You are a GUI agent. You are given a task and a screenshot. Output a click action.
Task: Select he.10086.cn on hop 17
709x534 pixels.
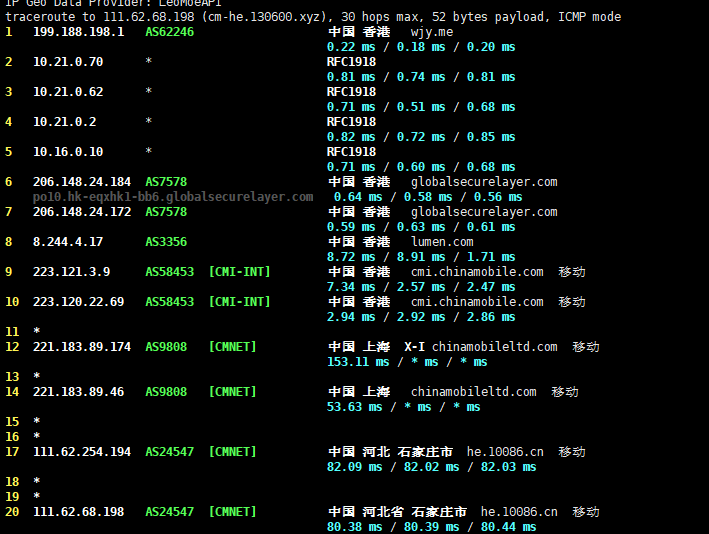coord(505,452)
